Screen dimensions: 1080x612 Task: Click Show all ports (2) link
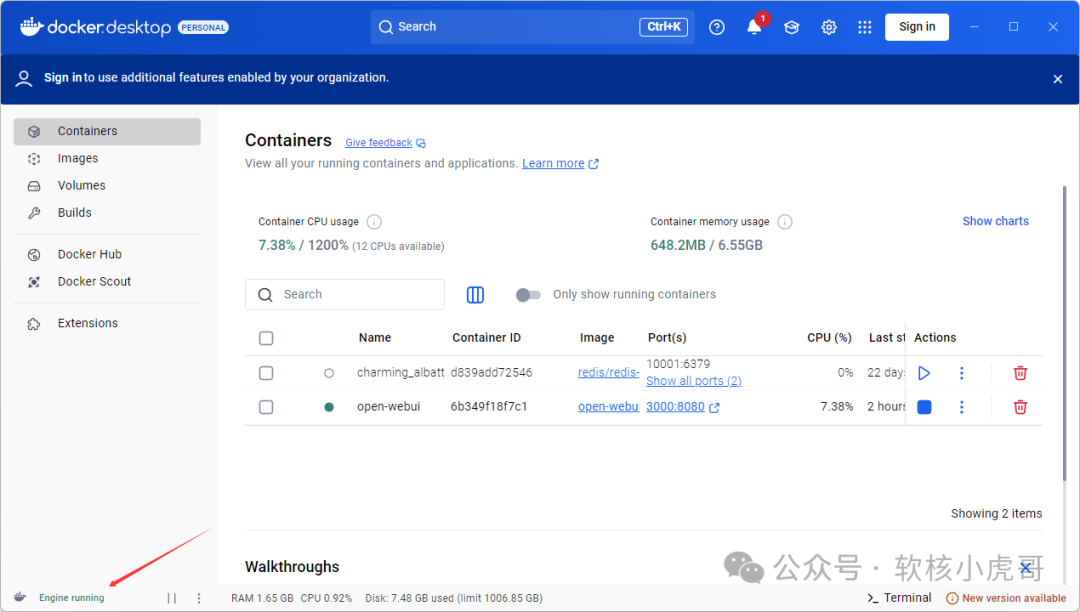pyautogui.click(x=694, y=381)
